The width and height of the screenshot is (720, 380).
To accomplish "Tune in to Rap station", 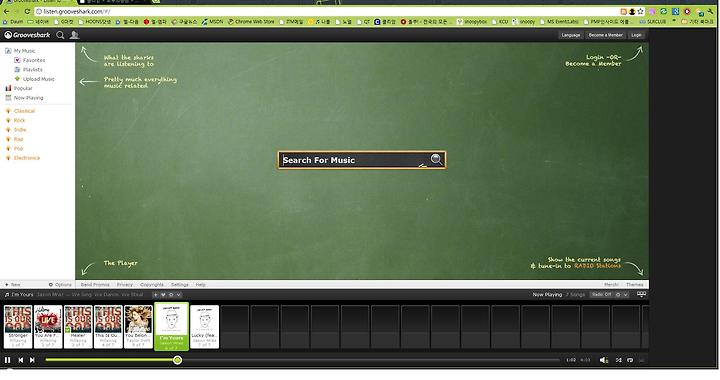I will tap(14, 139).
